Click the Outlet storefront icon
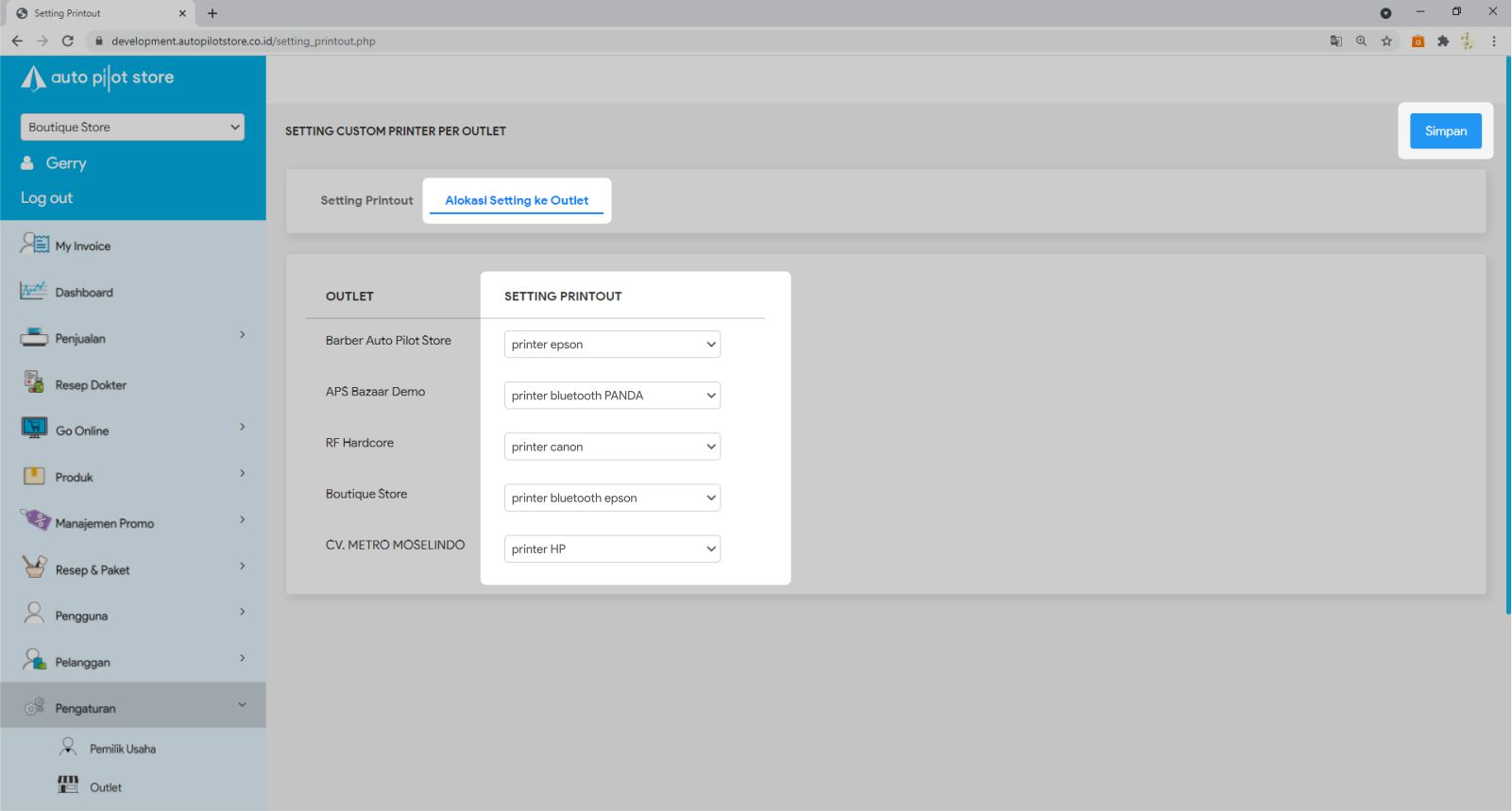Screen dimensions: 1512x811 click(x=68, y=786)
